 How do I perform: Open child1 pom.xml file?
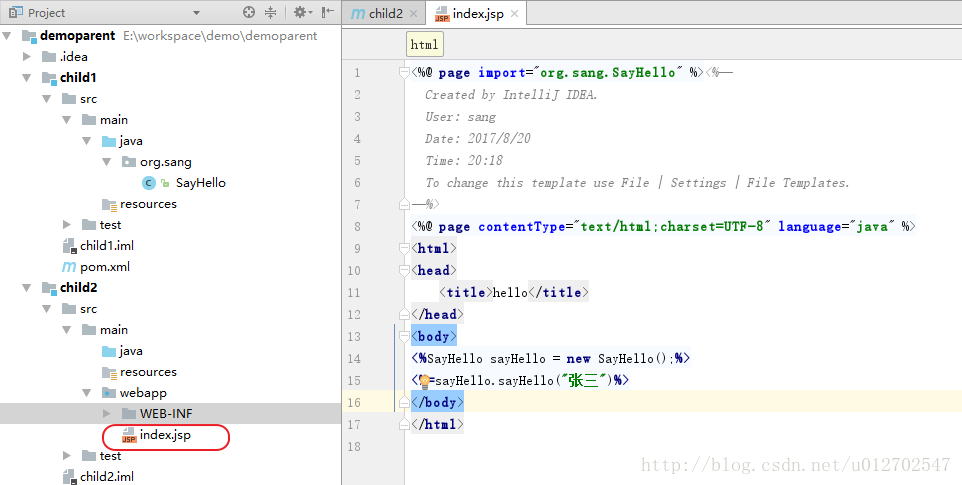pyautogui.click(x=104, y=267)
